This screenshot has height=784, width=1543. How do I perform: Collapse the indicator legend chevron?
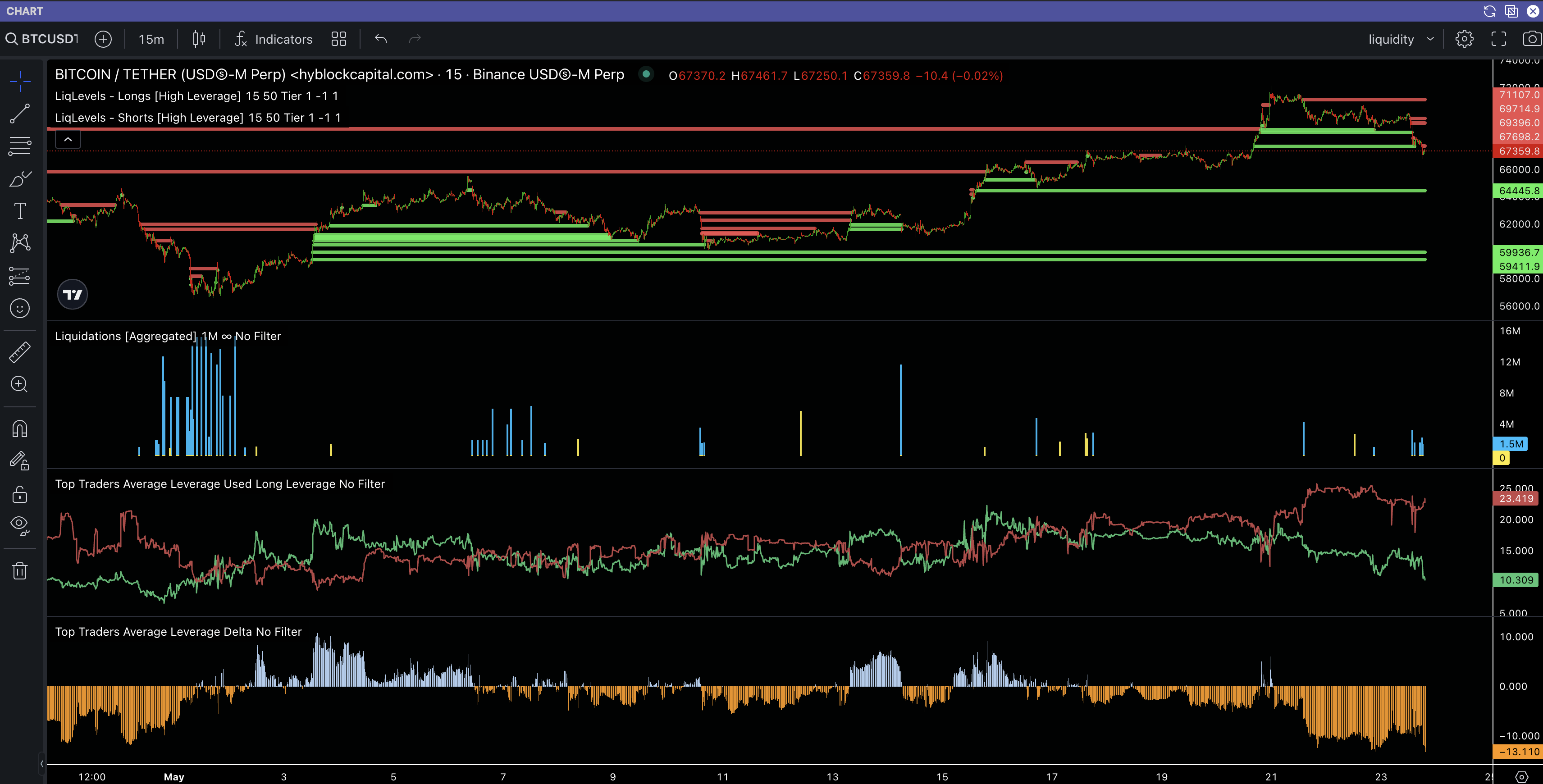[x=68, y=140]
